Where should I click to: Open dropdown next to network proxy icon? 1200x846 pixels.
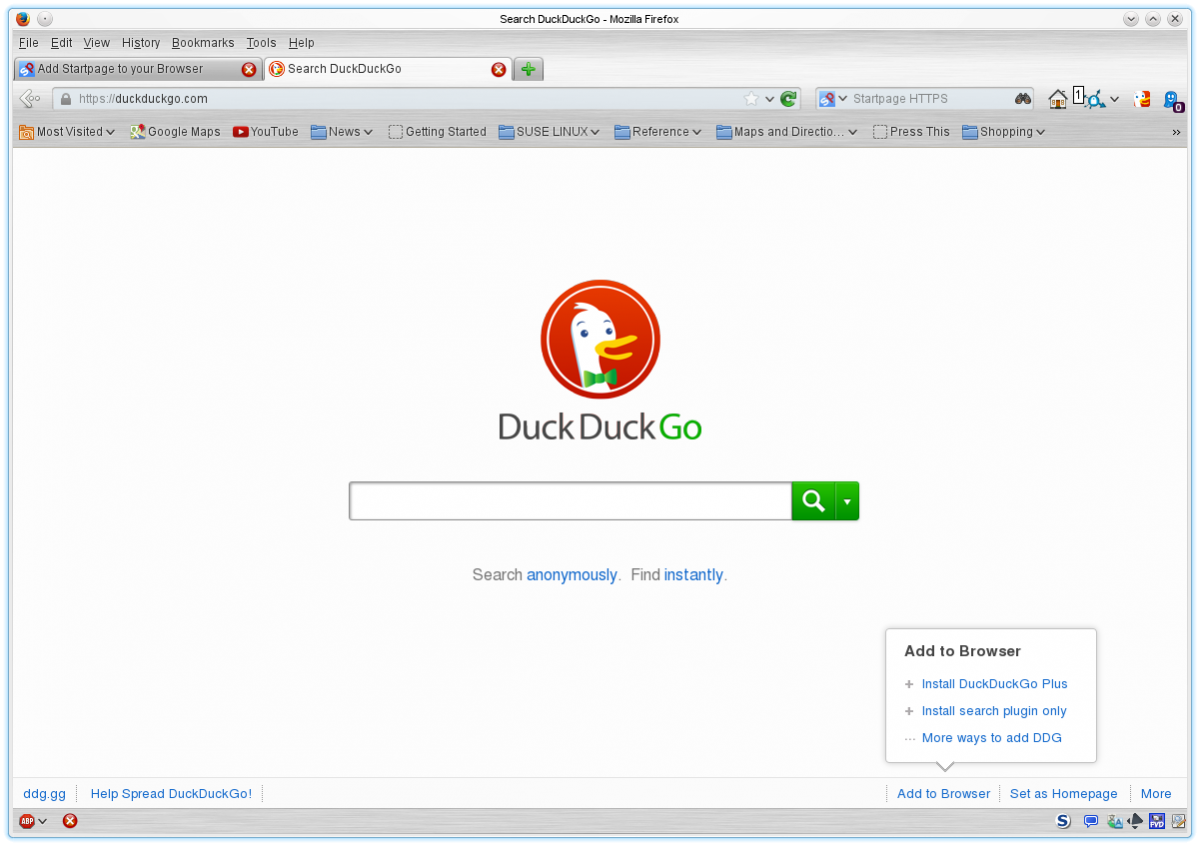(x=1114, y=100)
